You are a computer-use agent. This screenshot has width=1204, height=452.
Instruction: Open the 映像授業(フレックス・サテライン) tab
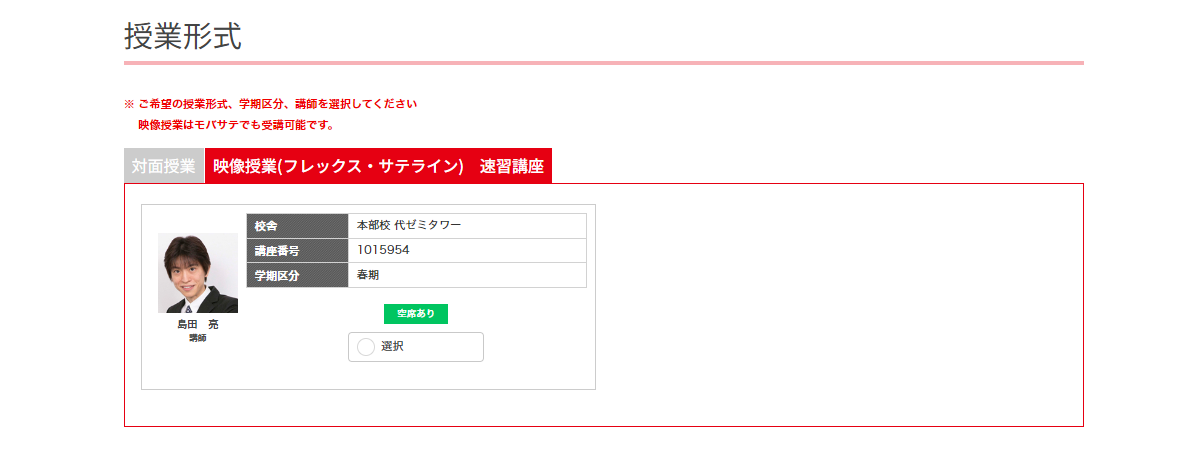click(x=338, y=166)
